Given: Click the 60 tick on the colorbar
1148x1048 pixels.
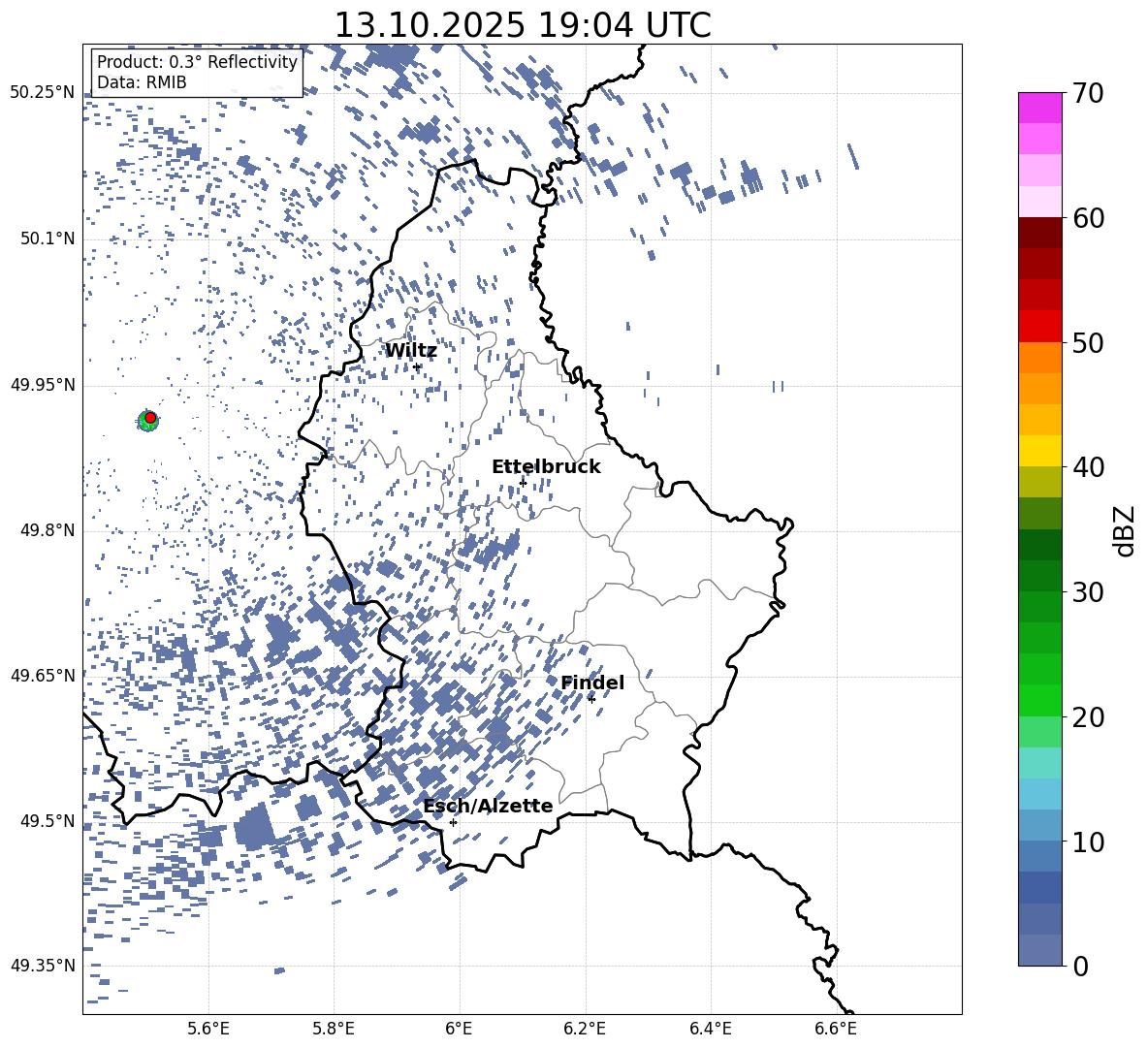Looking at the screenshot, I should 1087,218.
